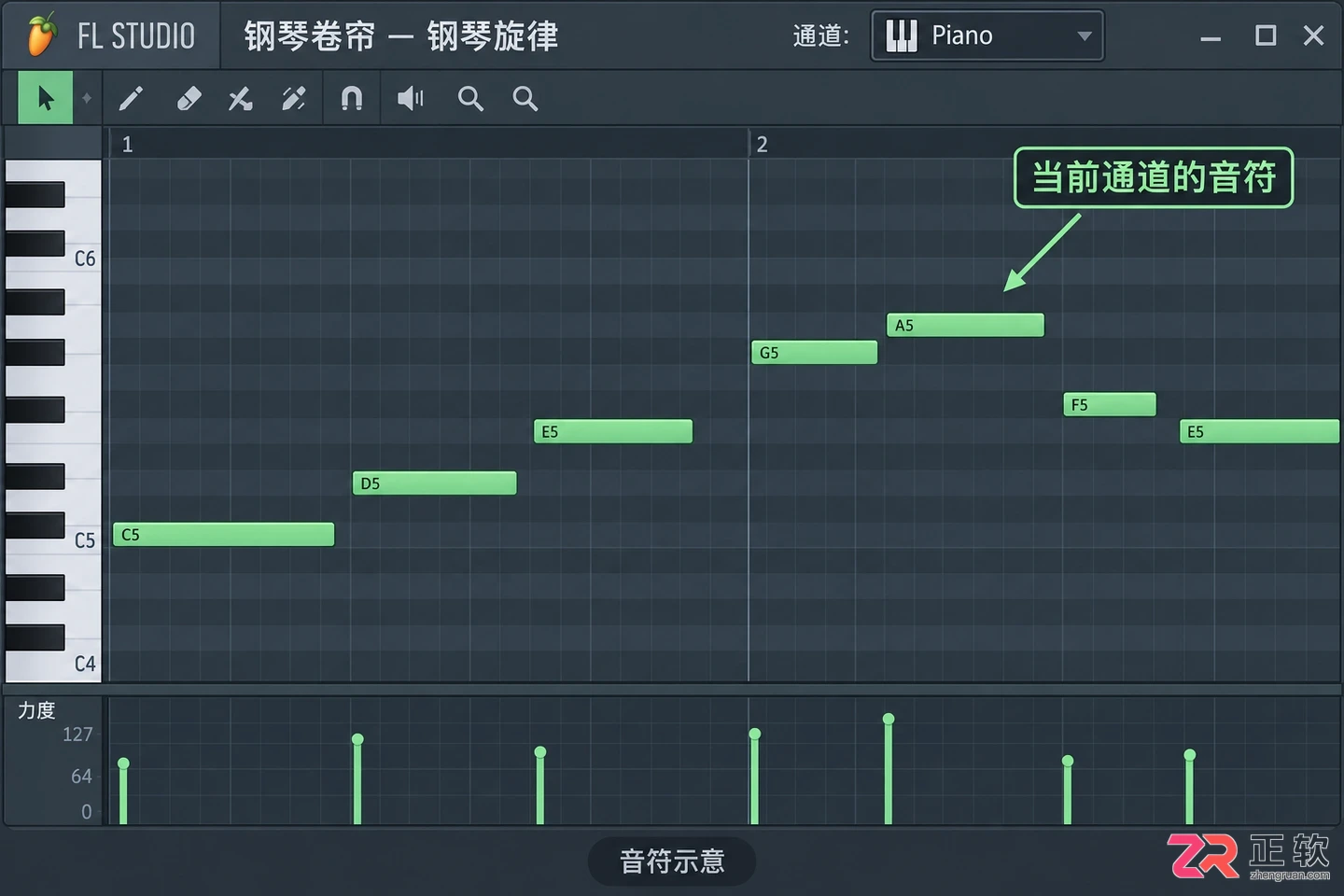This screenshot has width=1344, height=896.
Task: Toggle the Snap magnet
Action: pyautogui.click(x=351, y=98)
